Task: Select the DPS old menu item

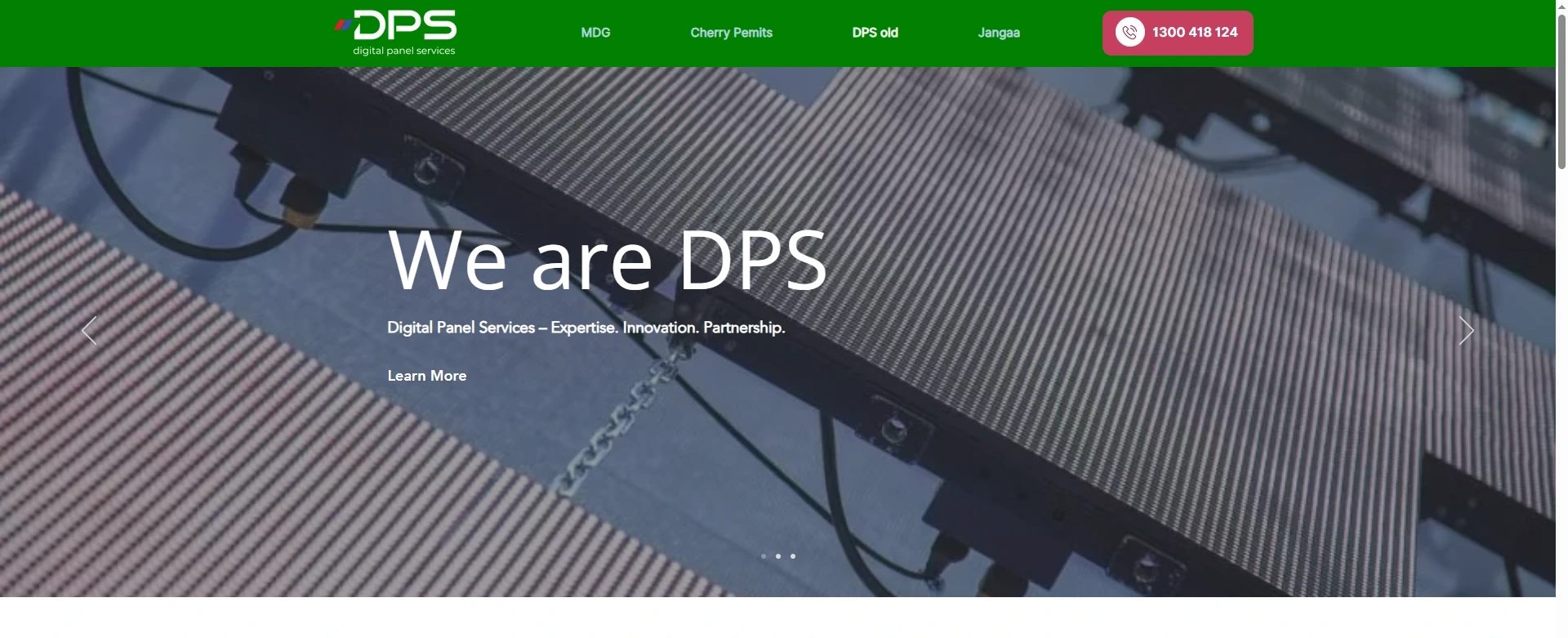Action: coord(875,33)
